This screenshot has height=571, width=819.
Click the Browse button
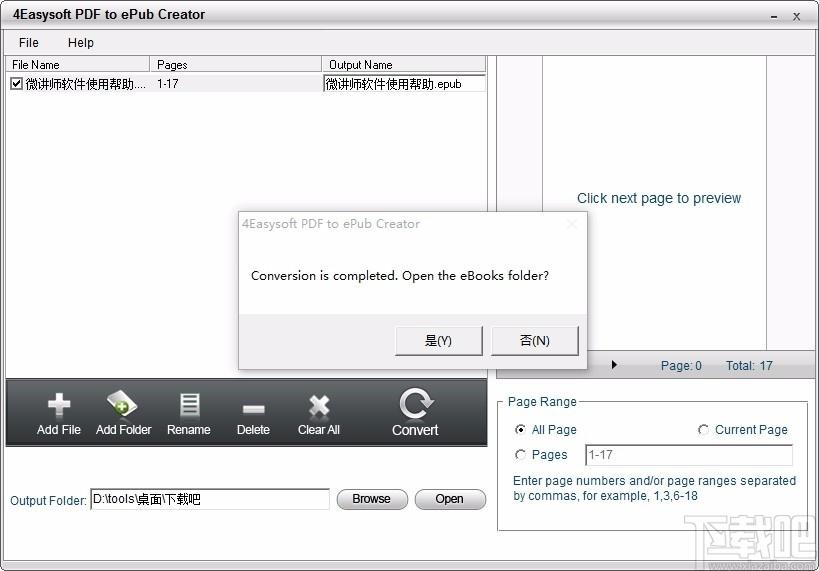coord(372,499)
